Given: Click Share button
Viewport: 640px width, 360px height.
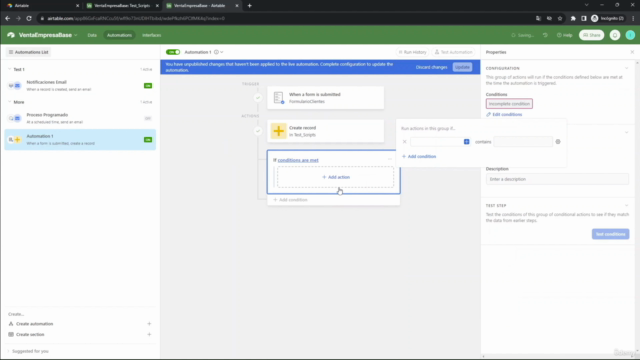Looking at the screenshot, I should coord(591,35).
